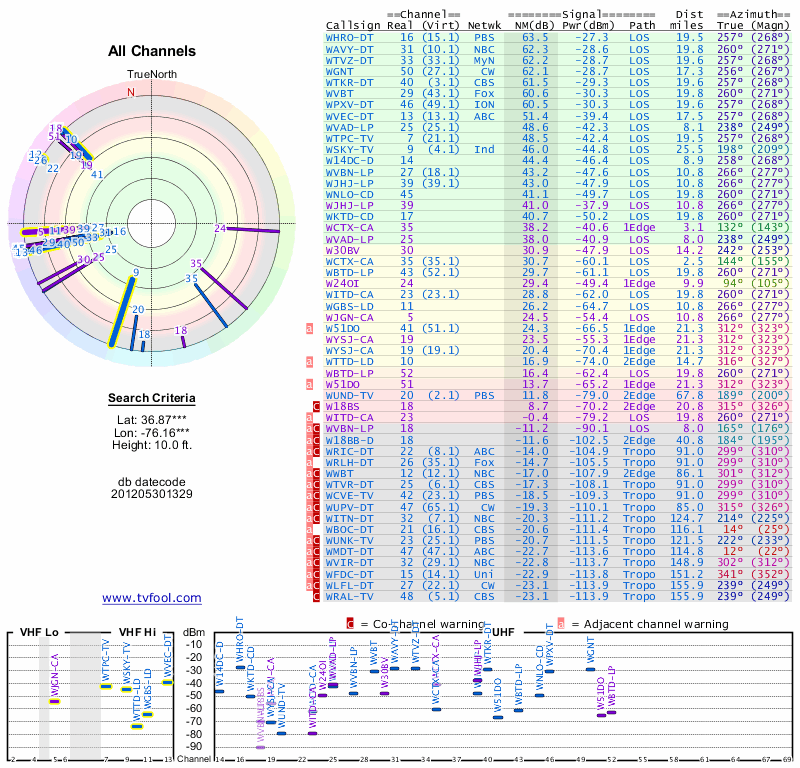800x768 pixels.
Task: Click the WTKR-DT callsign
Action: point(349,83)
